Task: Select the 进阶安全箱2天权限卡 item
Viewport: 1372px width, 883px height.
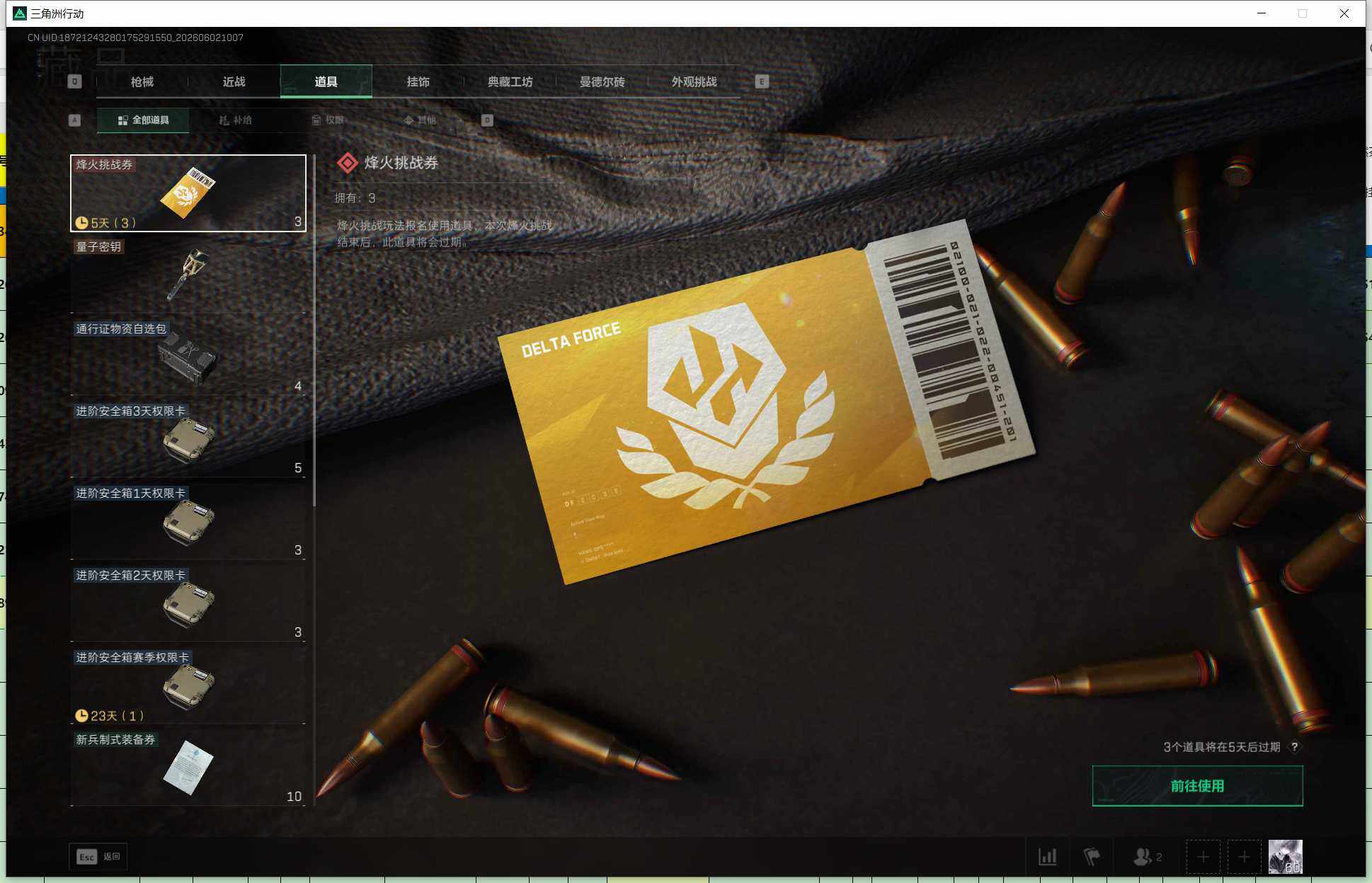Action: pos(188,604)
